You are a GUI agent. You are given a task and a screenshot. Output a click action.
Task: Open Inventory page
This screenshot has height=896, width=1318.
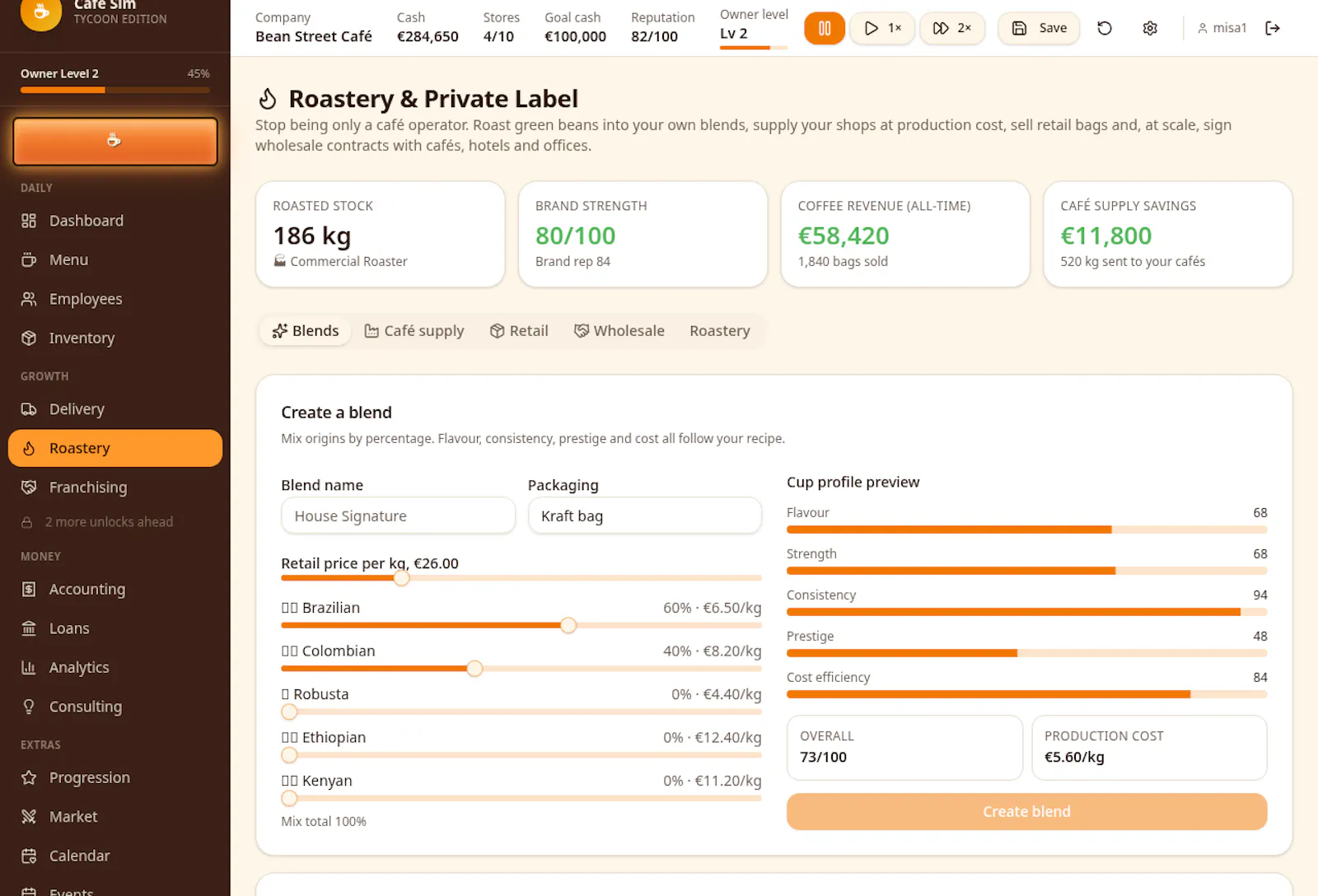(x=115, y=338)
